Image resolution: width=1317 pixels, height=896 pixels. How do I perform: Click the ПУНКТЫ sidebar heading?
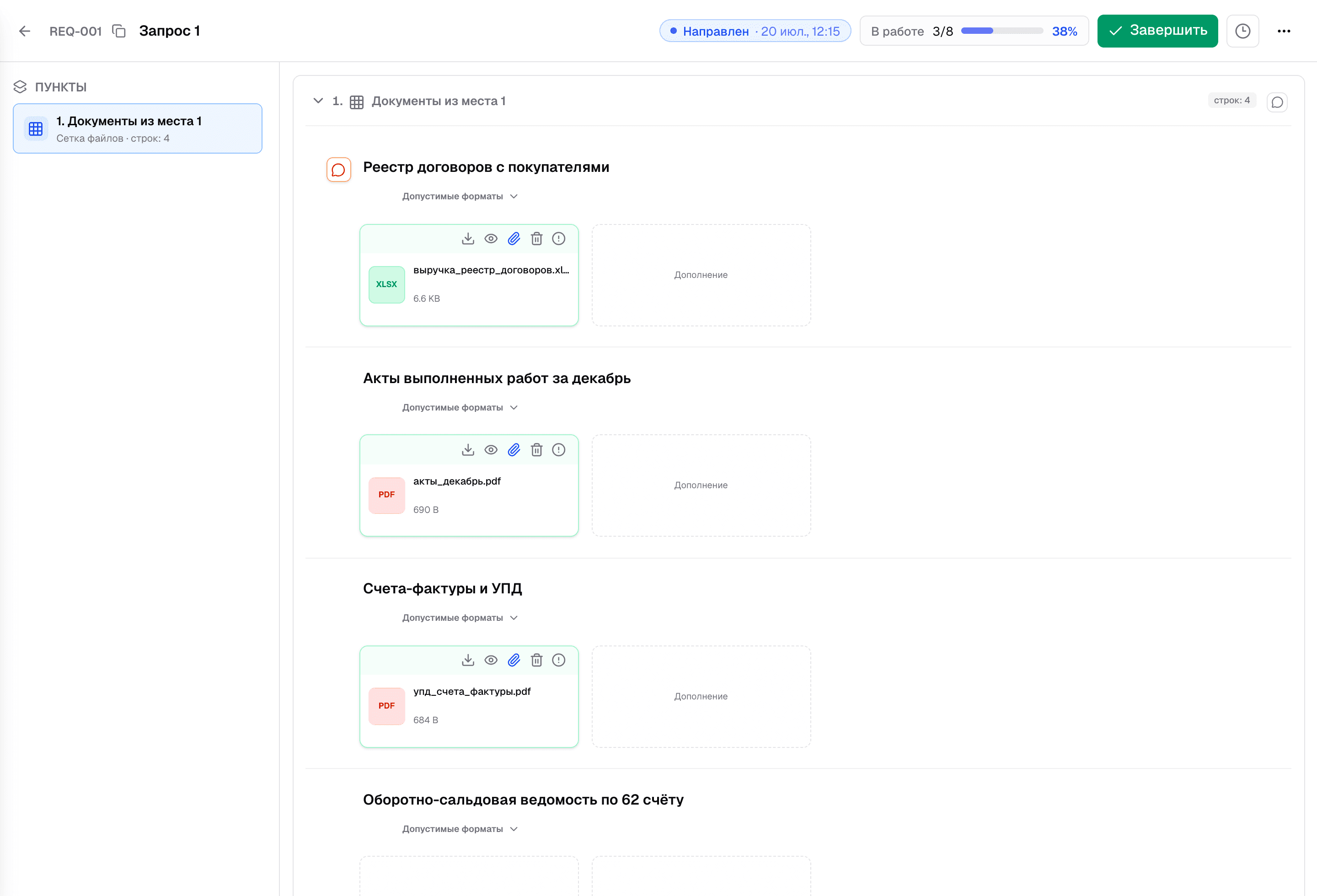pyautogui.click(x=61, y=87)
